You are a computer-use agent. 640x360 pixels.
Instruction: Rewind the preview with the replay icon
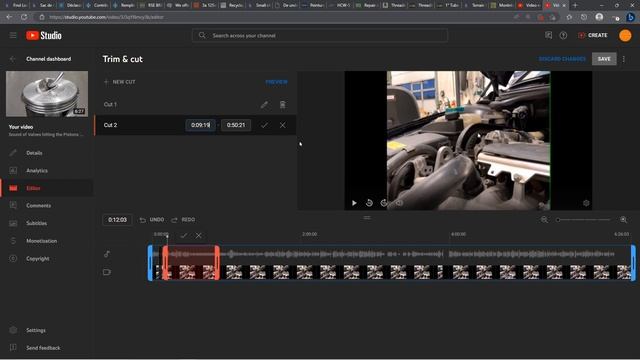pos(369,203)
